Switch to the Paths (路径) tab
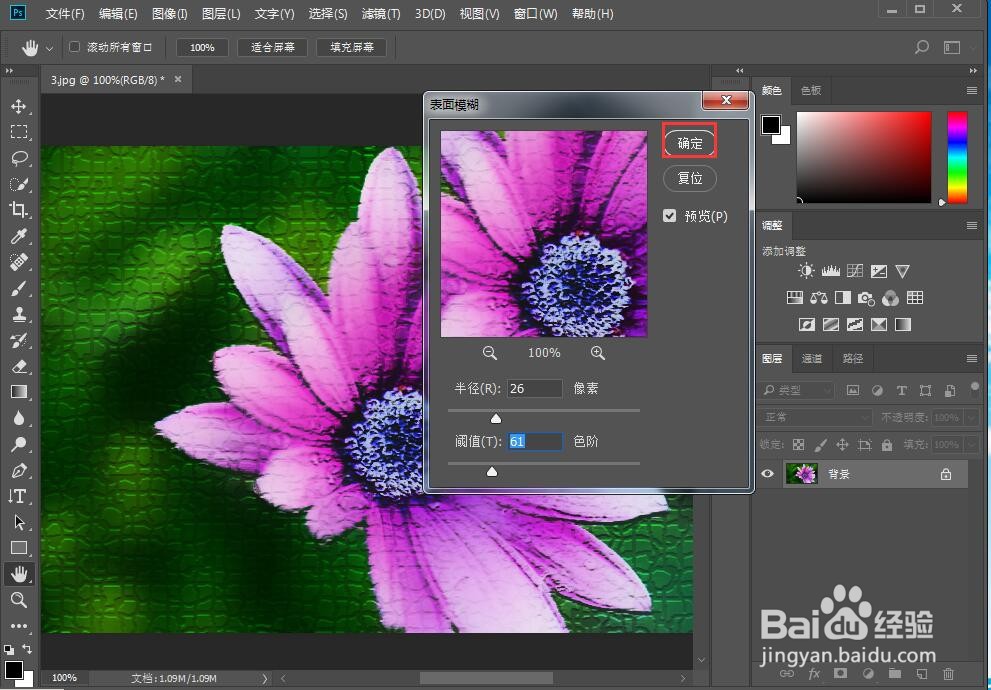Screen dimensions: 991x690 [x=853, y=358]
